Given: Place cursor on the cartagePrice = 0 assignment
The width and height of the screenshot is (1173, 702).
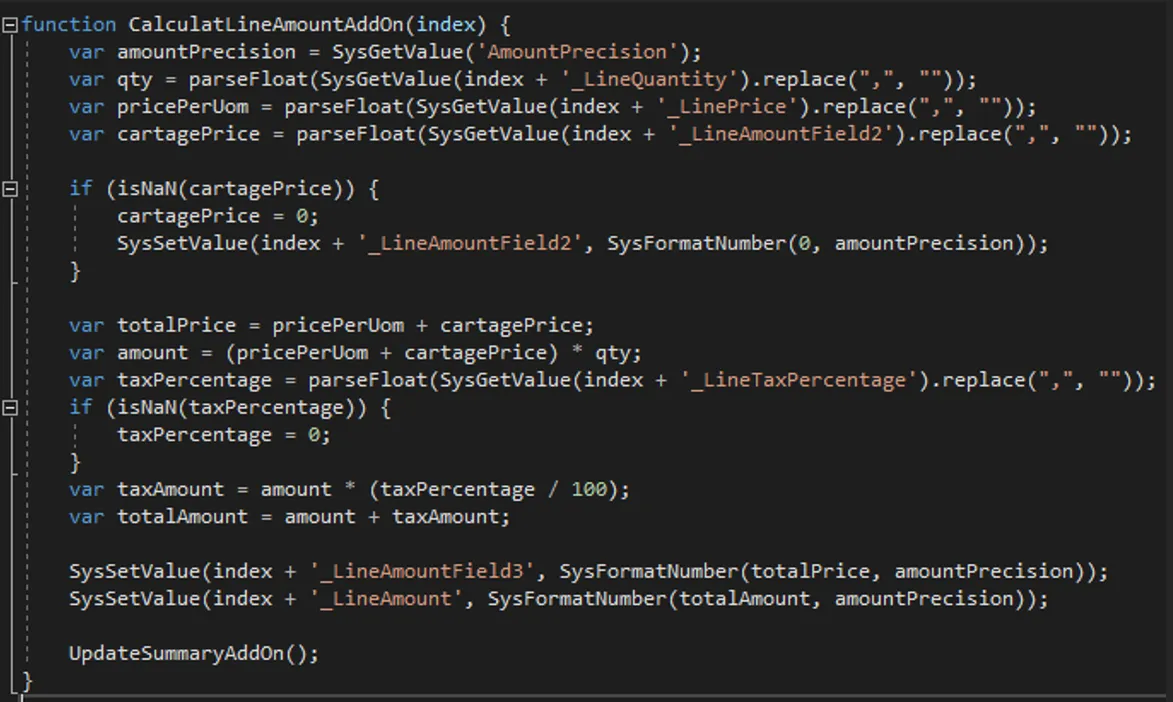Looking at the screenshot, I should 217,216.
